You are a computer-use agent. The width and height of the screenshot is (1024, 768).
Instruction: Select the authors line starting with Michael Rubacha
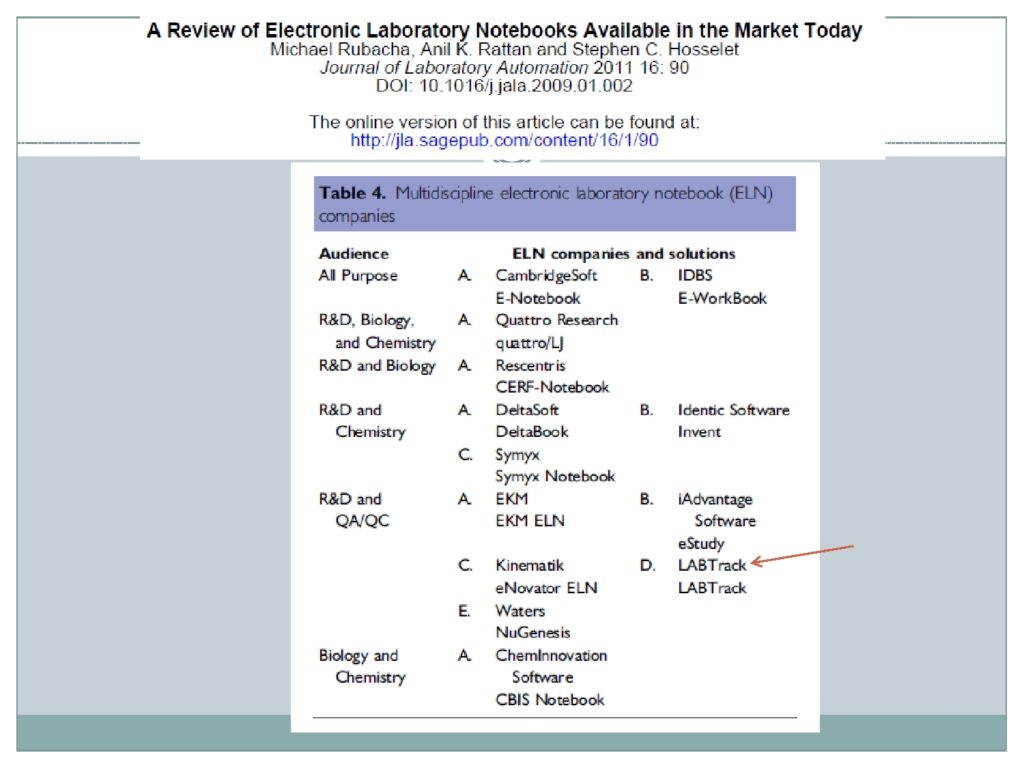504,50
